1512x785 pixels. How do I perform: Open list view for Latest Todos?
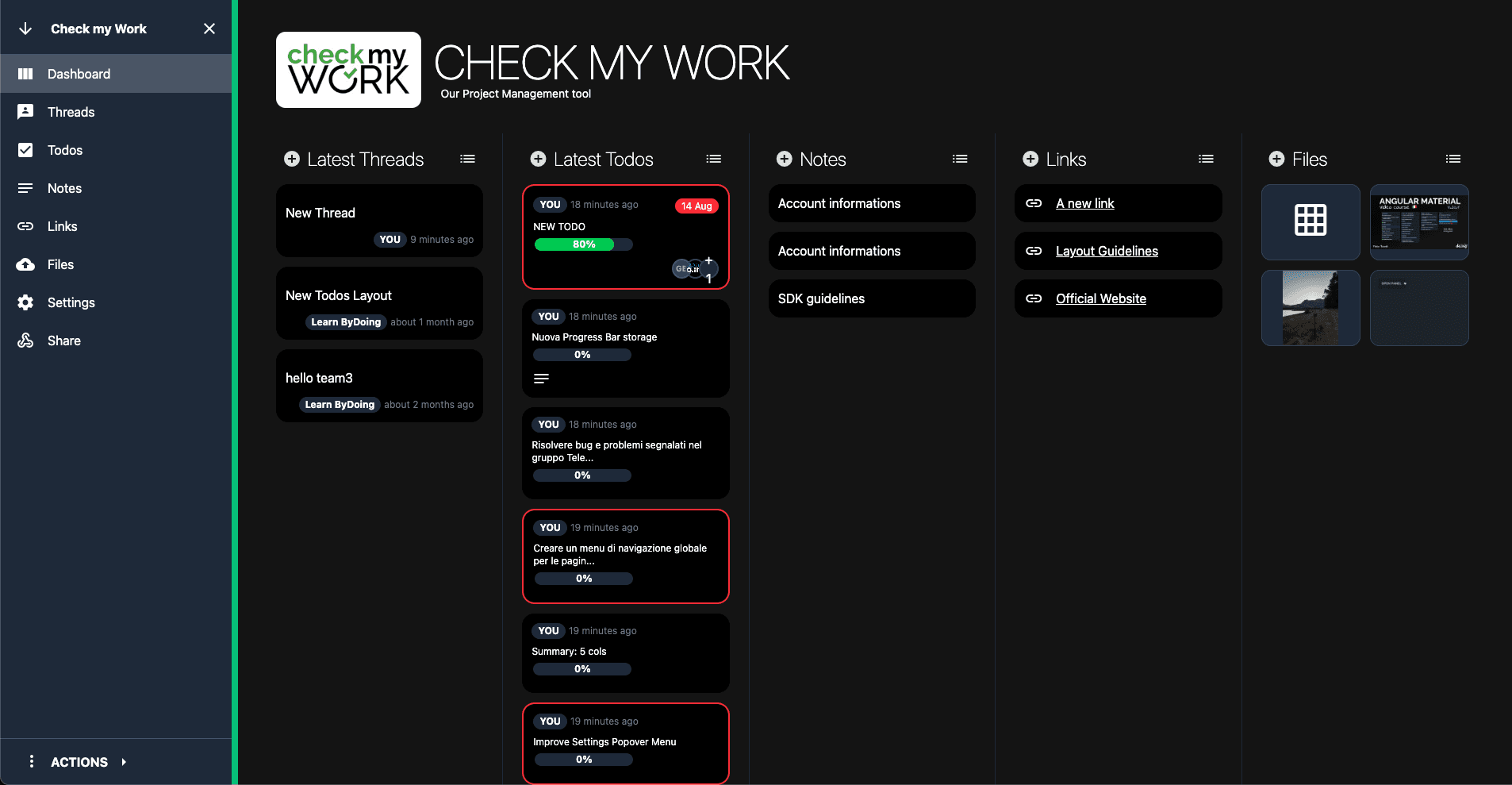click(x=713, y=160)
